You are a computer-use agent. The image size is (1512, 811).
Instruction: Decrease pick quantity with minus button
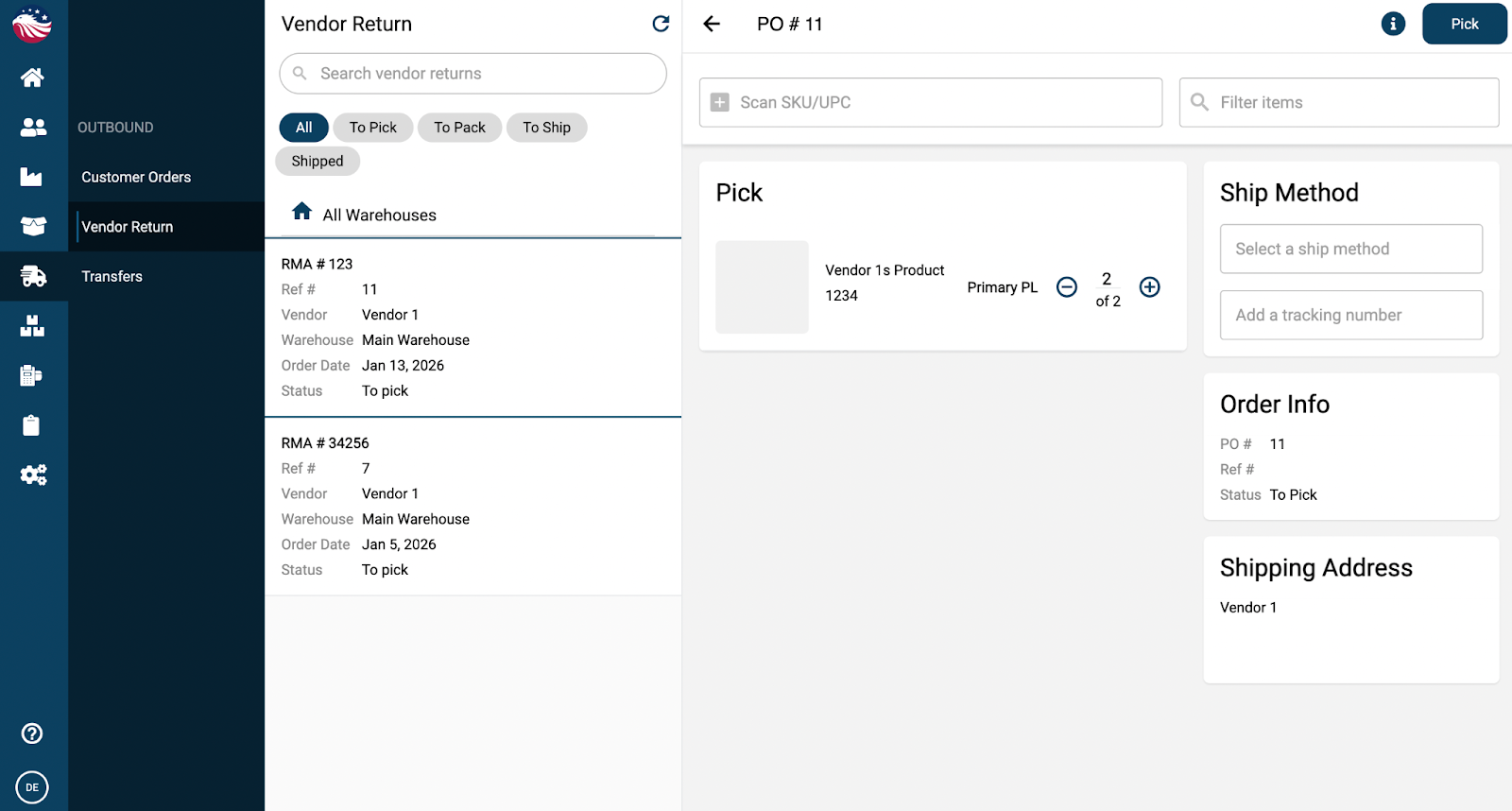coord(1067,287)
